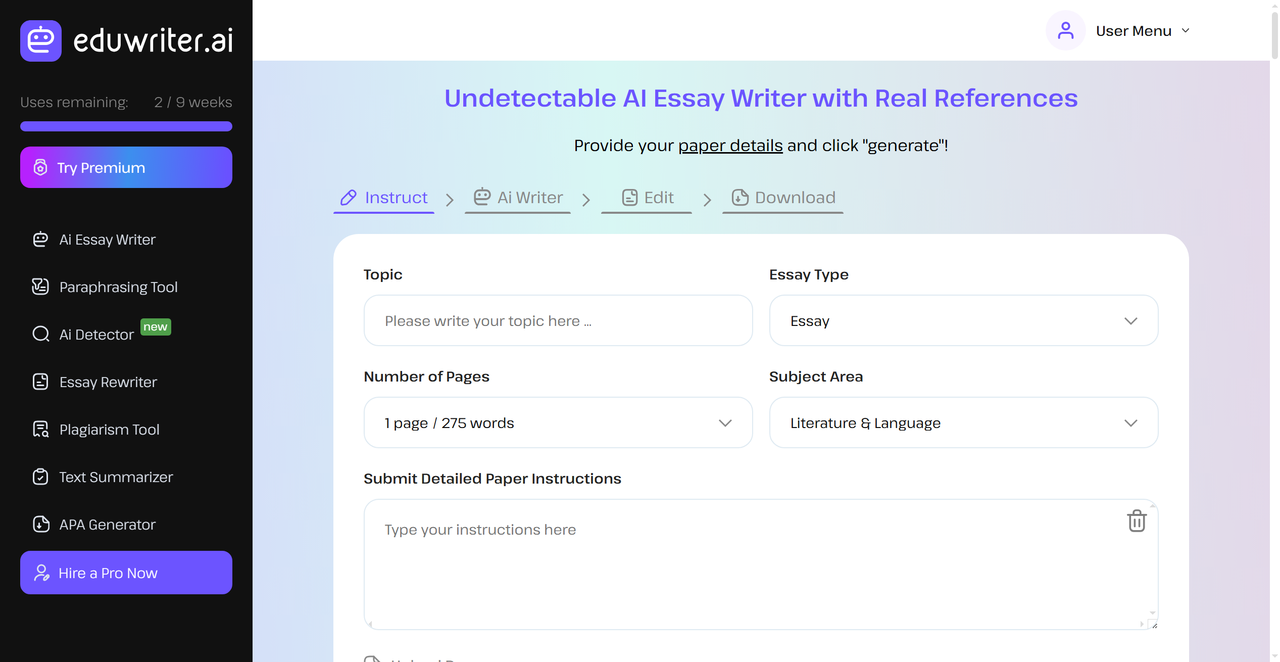
Task: Clear instructions with the trash icon
Action: click(x=1137, y=521)
